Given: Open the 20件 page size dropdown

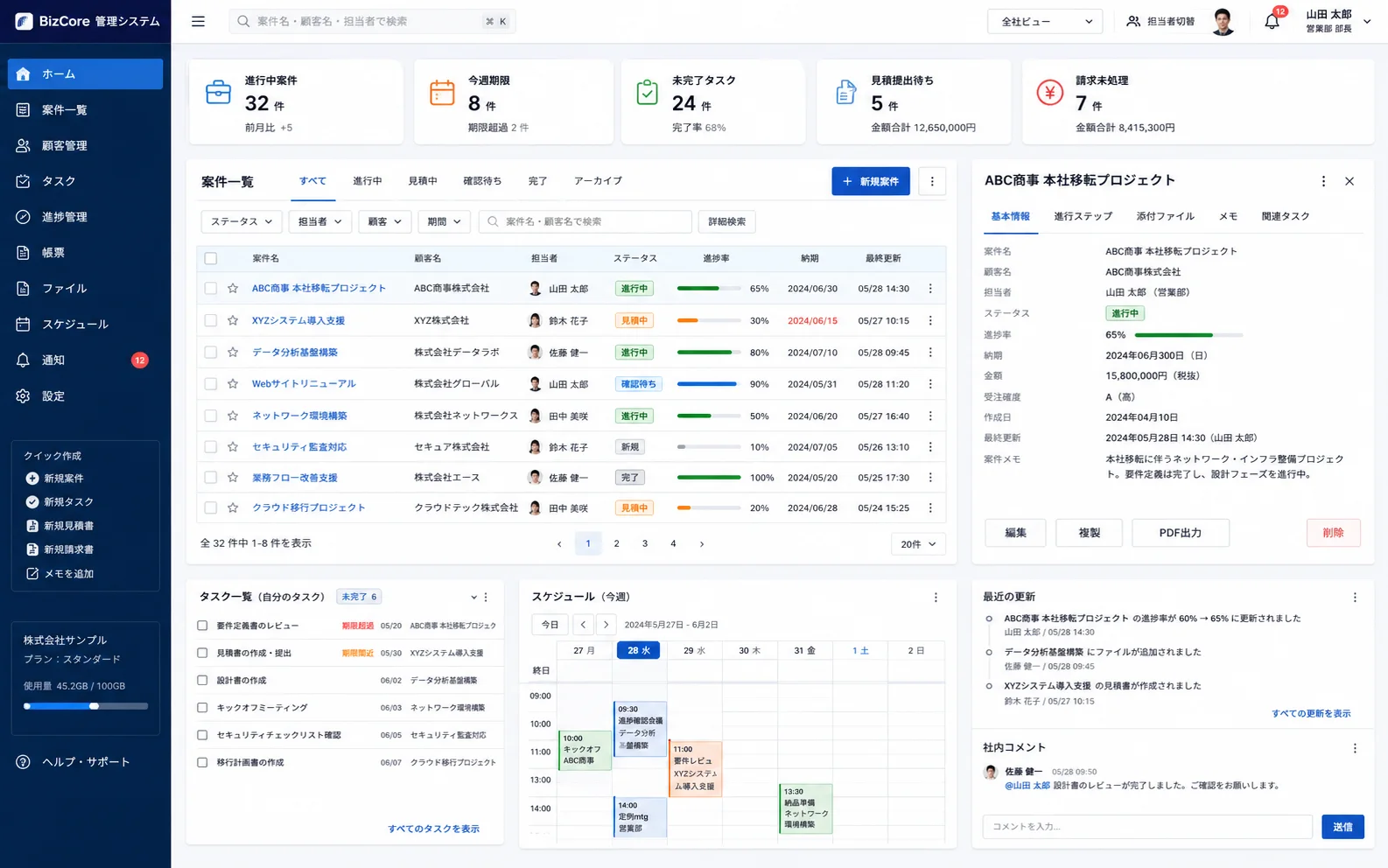Looking at the screenshot, I should click(x=918, y=544).
